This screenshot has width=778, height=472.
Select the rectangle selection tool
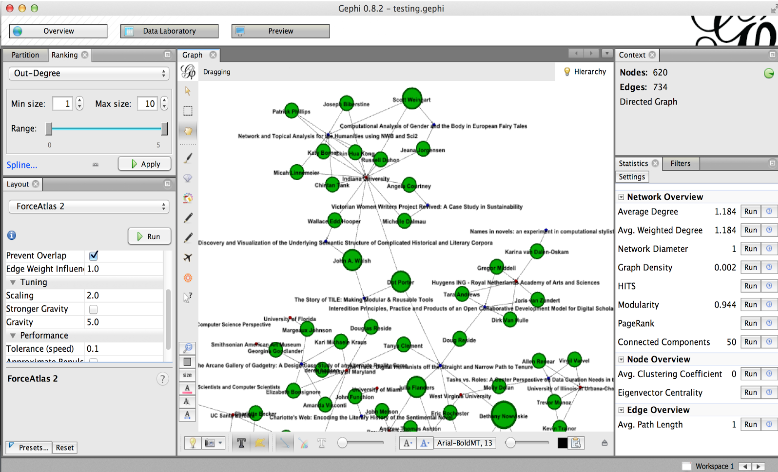pyautogui.click(x=188, y=111)
